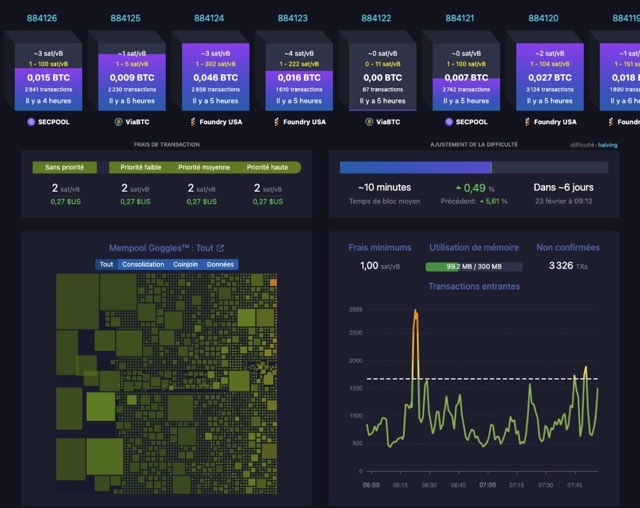
Task: Open block height 884126 link
Action: coord(42,18)
